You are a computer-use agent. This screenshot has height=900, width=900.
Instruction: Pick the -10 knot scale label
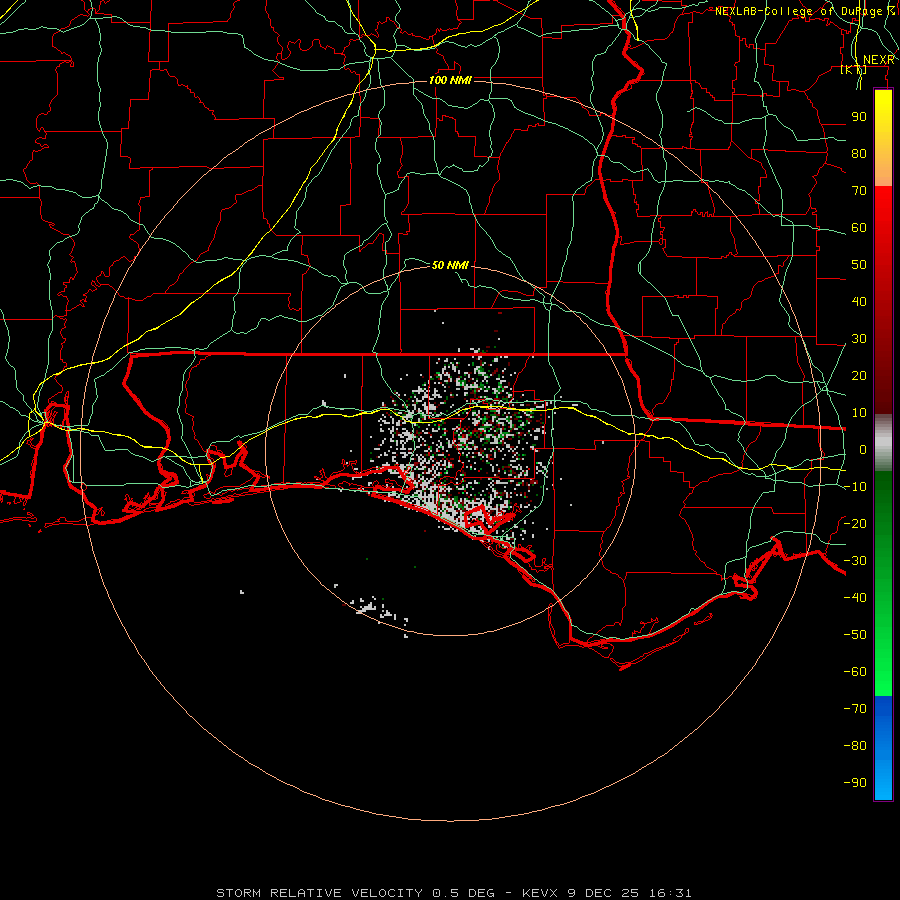[855, 487]
